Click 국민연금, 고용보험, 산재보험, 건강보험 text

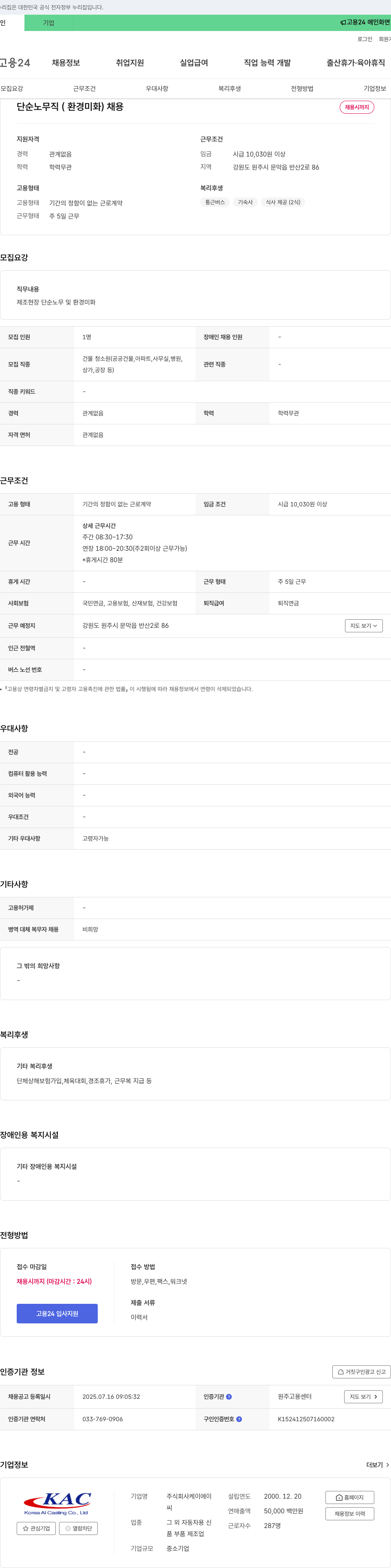click(x=130, y=603)
